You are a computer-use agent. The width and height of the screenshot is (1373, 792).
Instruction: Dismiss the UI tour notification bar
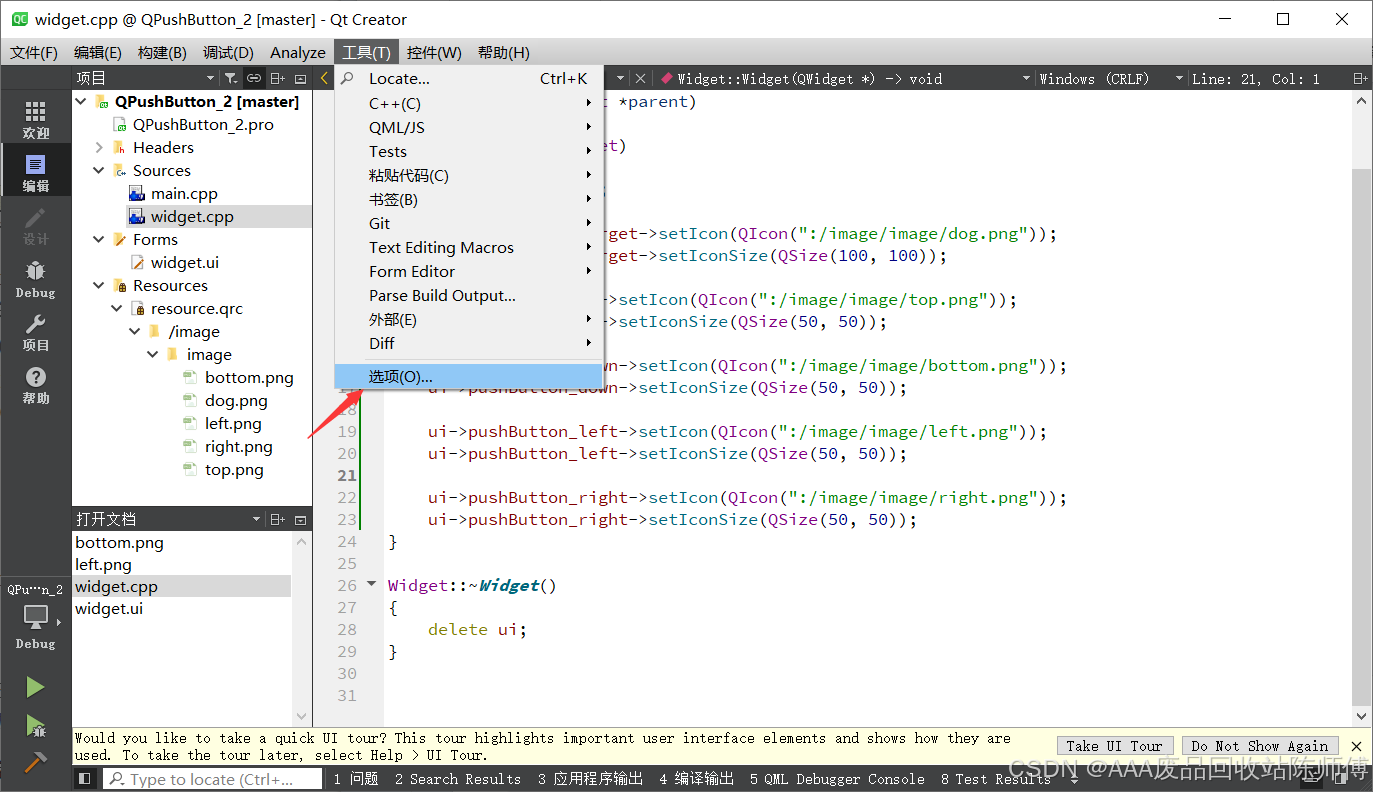point(1356,746)
